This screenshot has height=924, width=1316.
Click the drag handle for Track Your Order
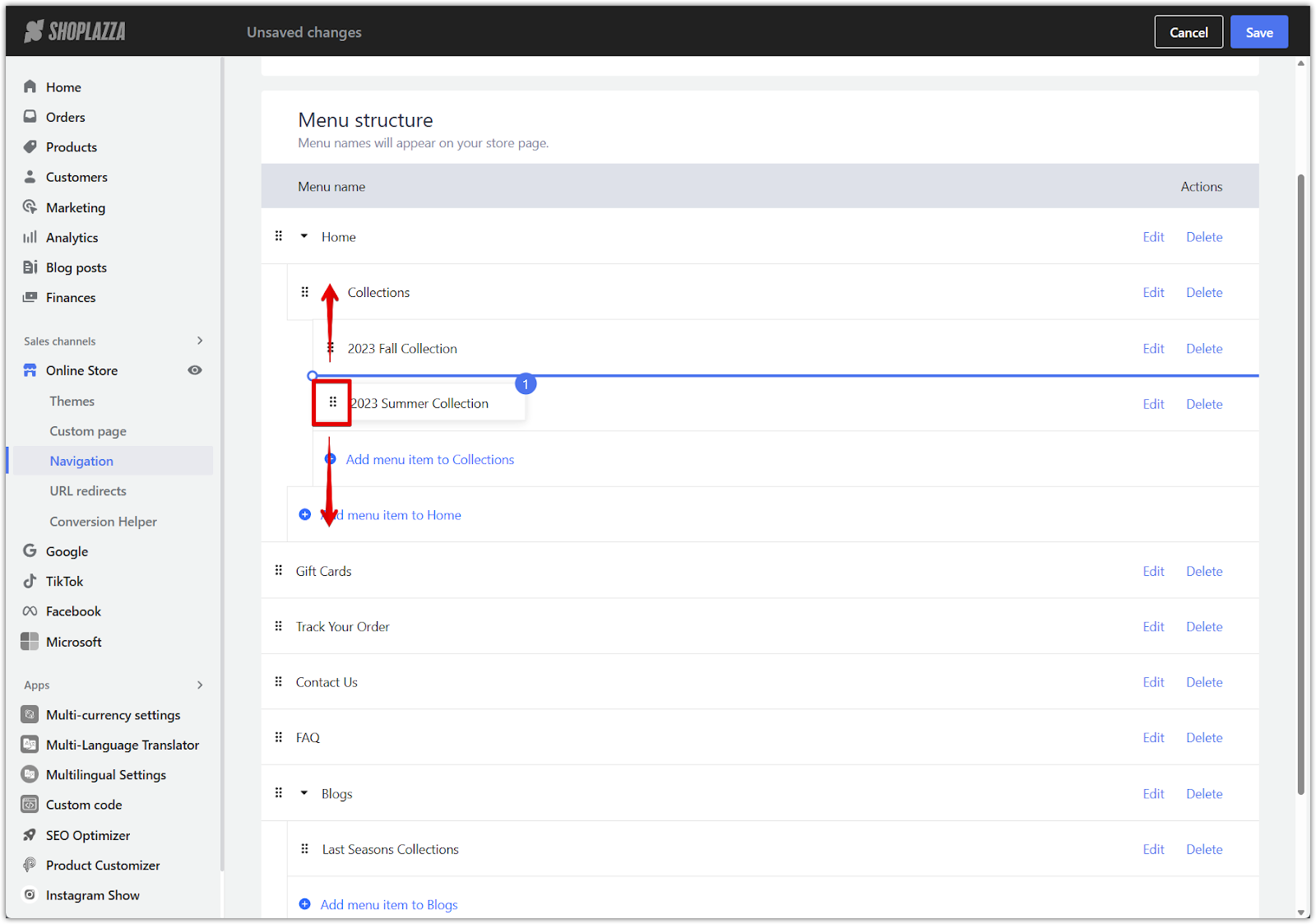(x=279, y=626)
